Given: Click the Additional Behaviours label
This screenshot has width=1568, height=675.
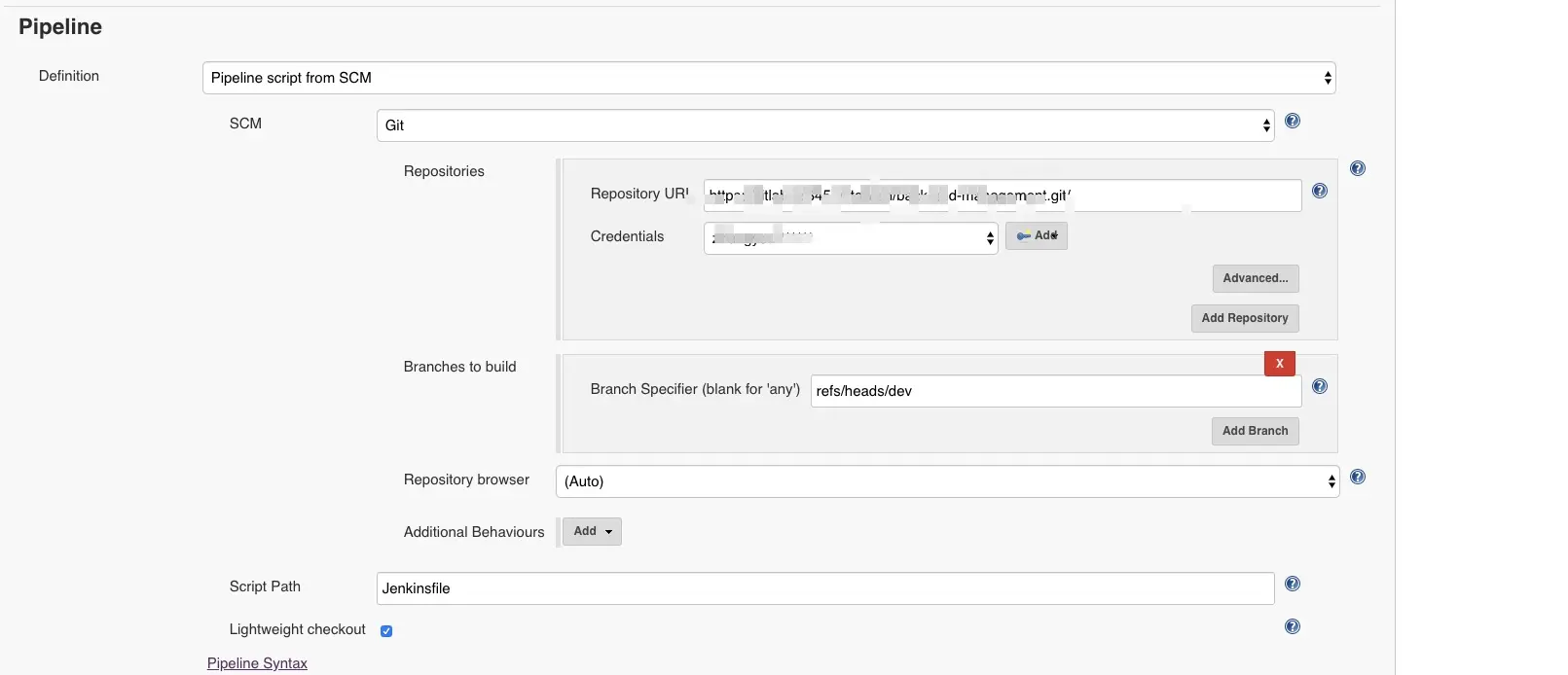Looking at the screenshot, I should [474, 532].
